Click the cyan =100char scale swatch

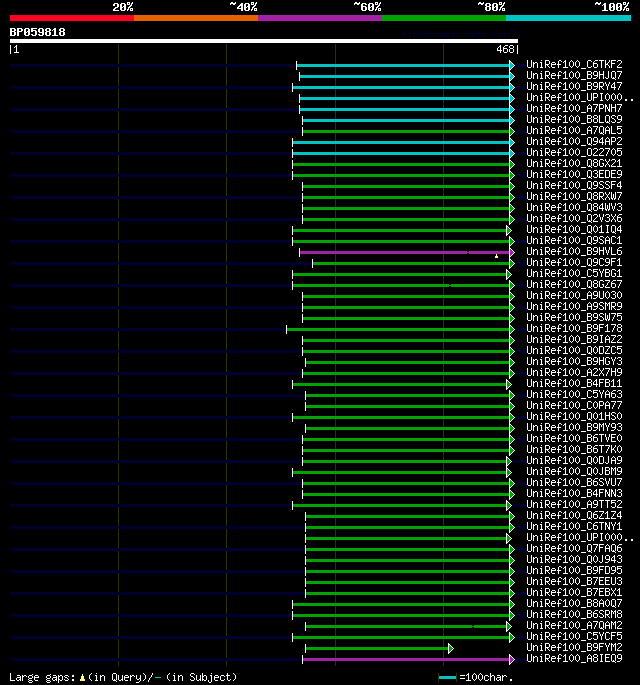[447, 678]
